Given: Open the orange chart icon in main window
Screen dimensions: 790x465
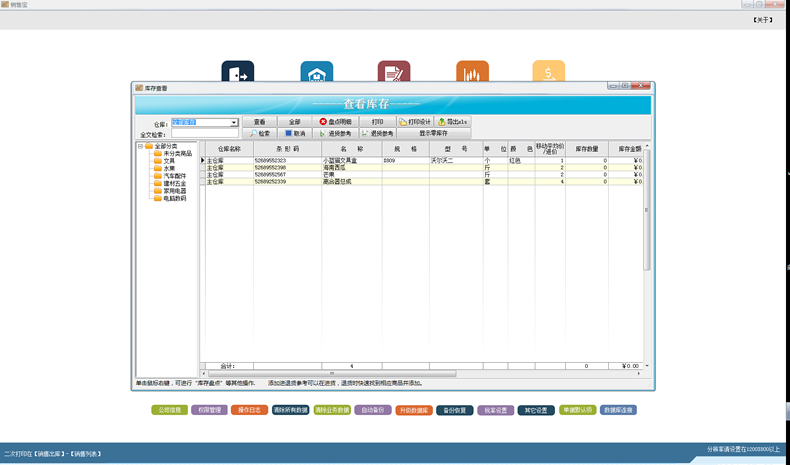Looking at the screenshot, I should [472, 71].
